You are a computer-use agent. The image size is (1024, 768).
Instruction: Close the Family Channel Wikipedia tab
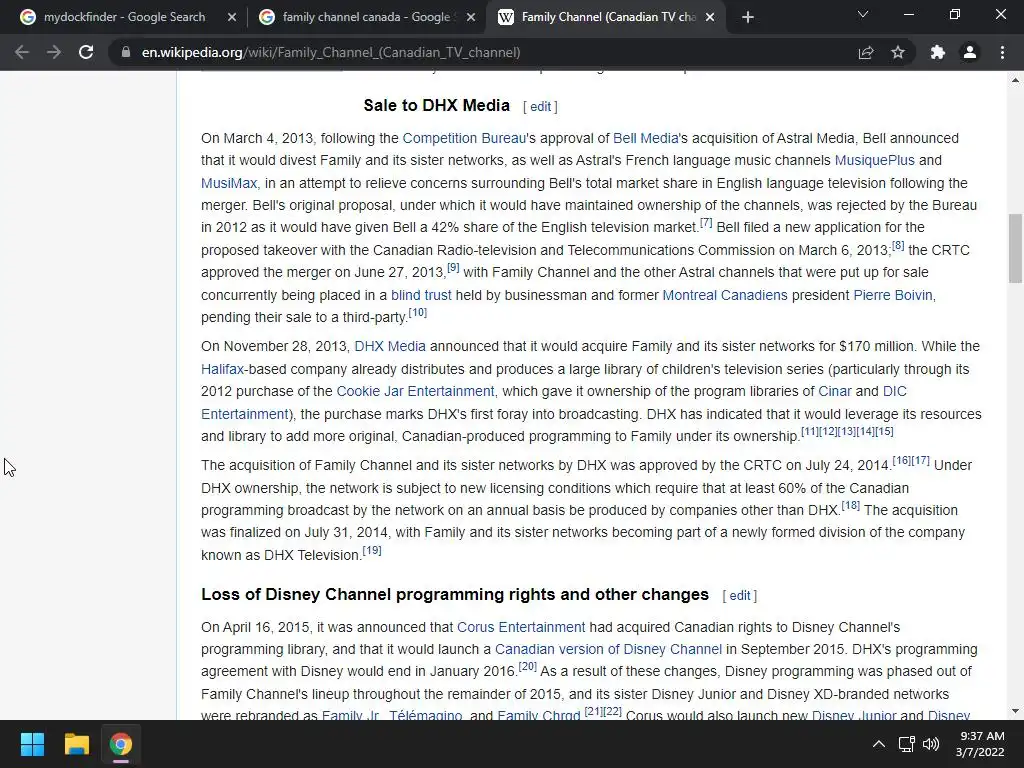point(711,17)
